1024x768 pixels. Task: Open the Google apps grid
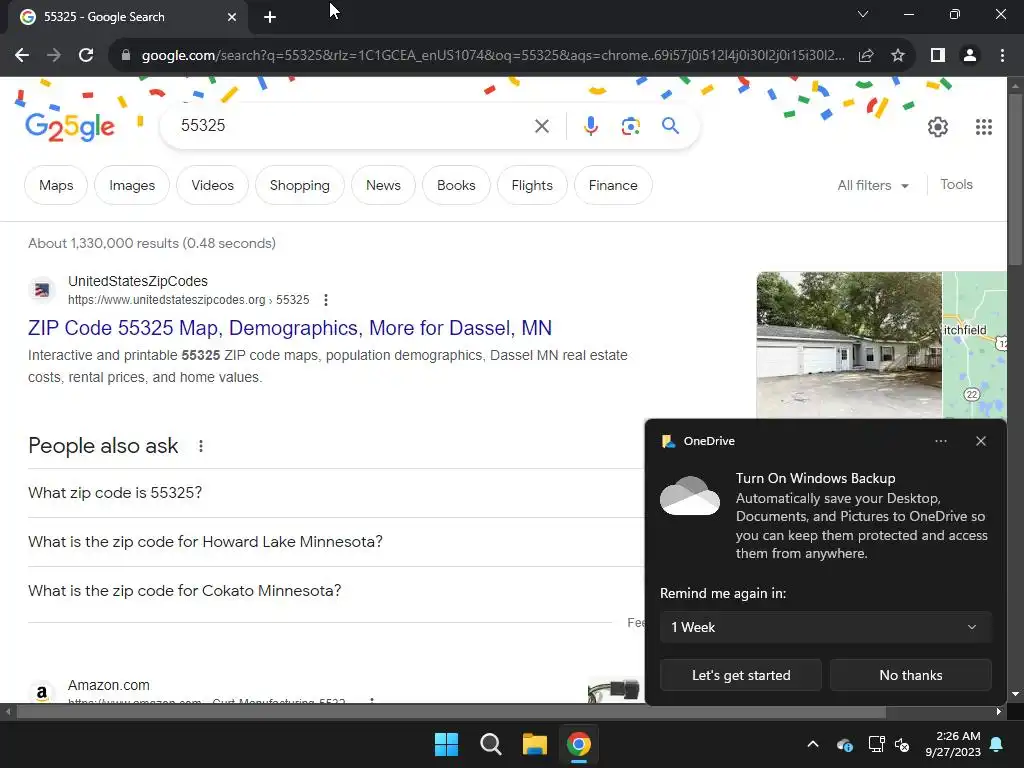984,127
